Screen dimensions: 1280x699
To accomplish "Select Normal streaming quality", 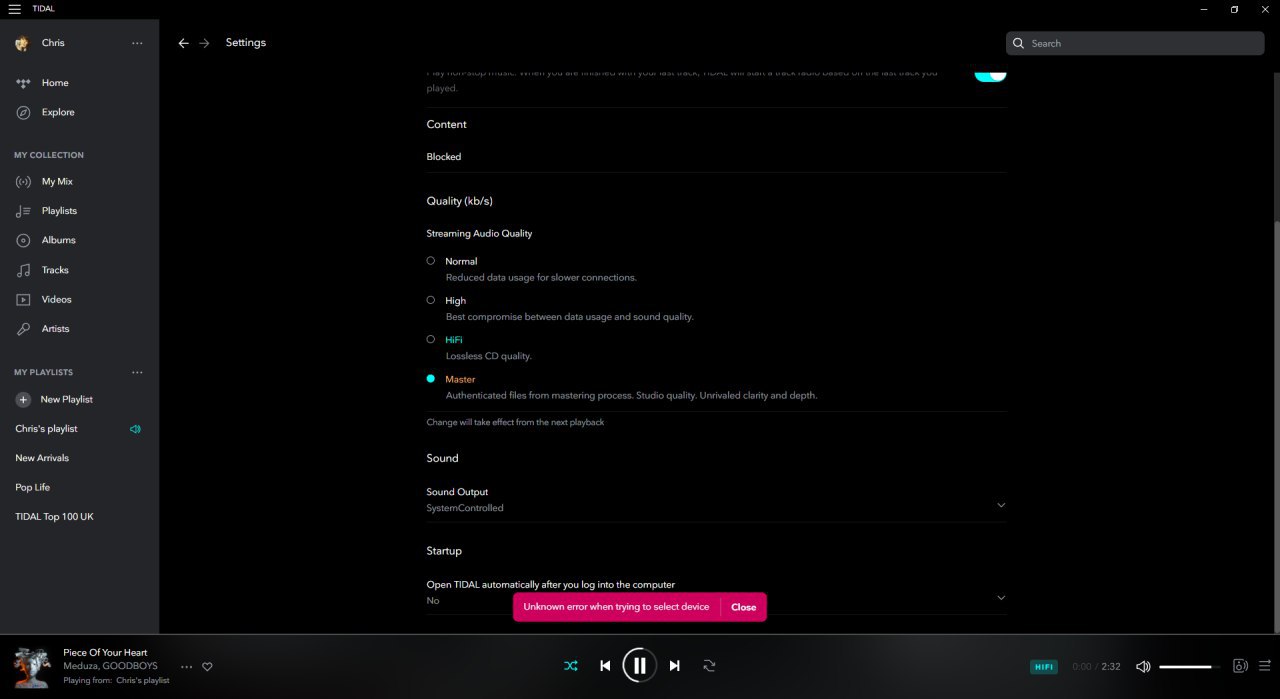I will point(431,261).
